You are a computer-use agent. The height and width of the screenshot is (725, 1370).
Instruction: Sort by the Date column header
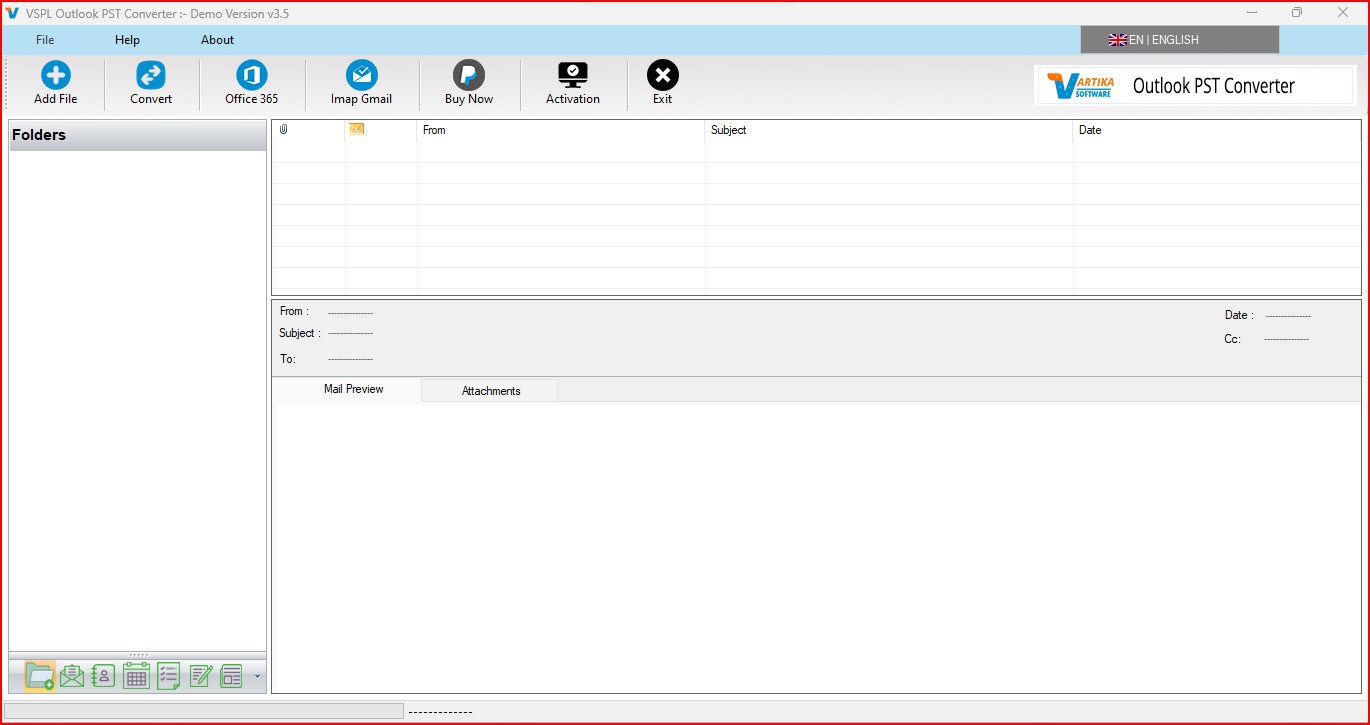[x=1217, y=130]
